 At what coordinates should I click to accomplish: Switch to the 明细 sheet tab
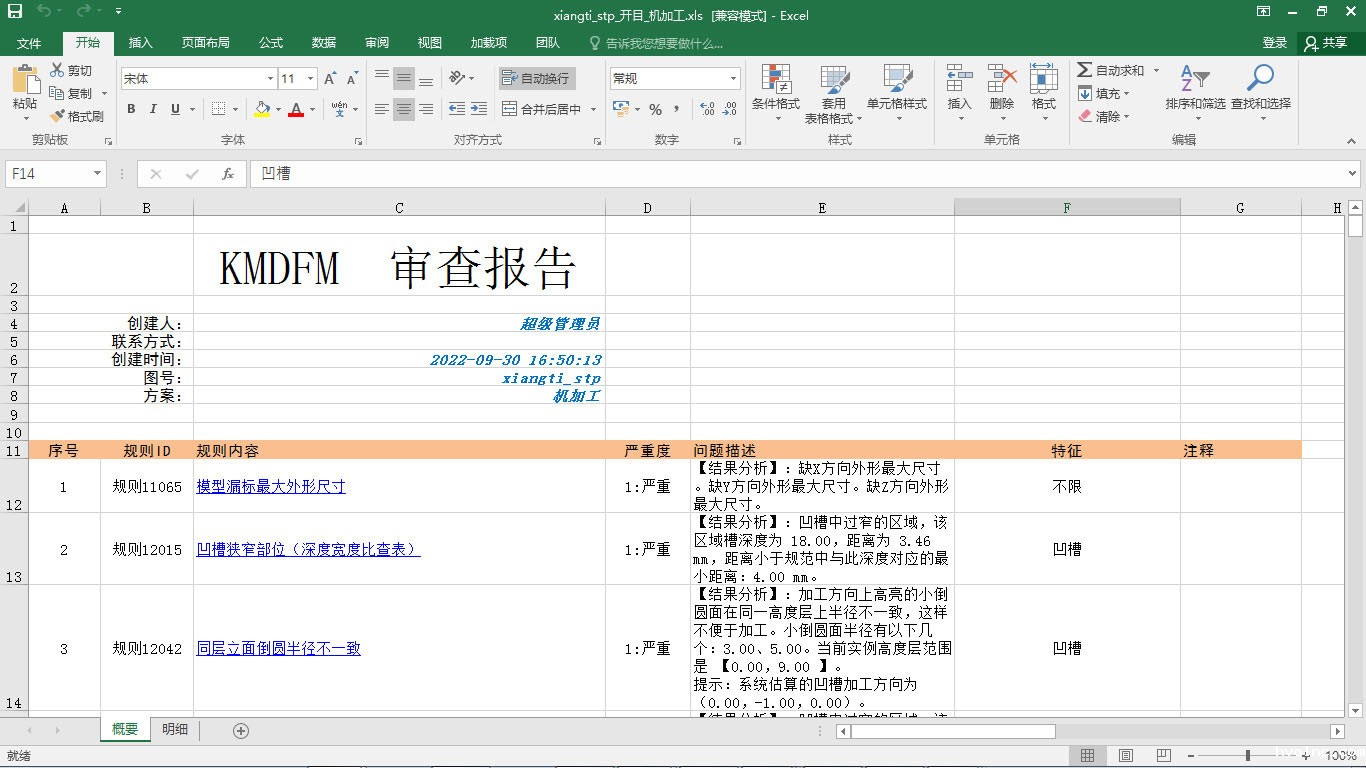click(174, 730)
